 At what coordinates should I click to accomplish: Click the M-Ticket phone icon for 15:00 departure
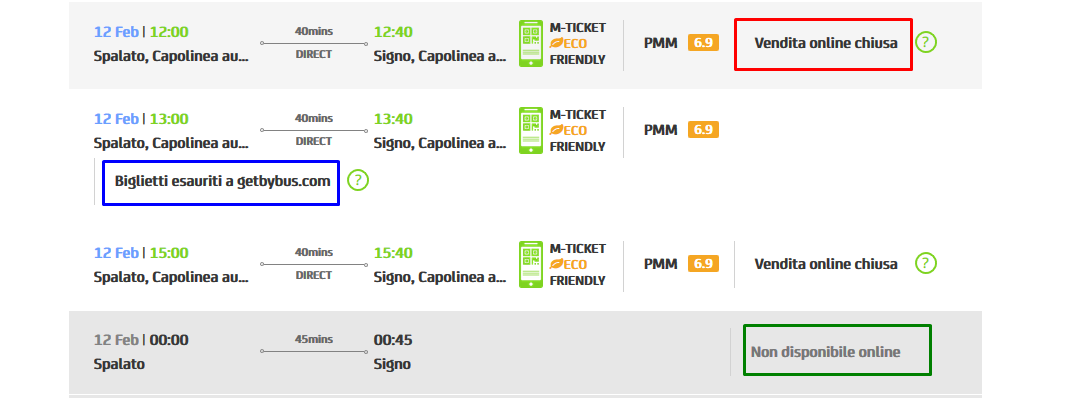pos(531,264)
